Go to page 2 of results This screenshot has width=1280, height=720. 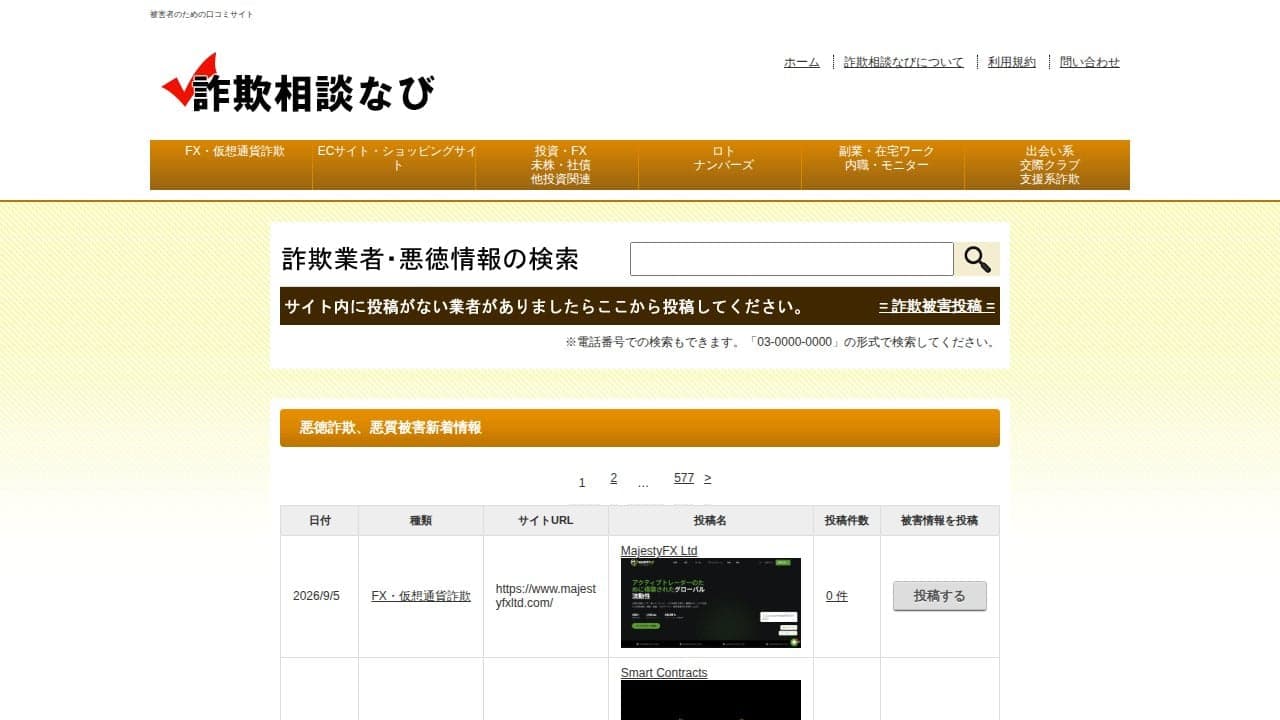(x=614, y=478)
